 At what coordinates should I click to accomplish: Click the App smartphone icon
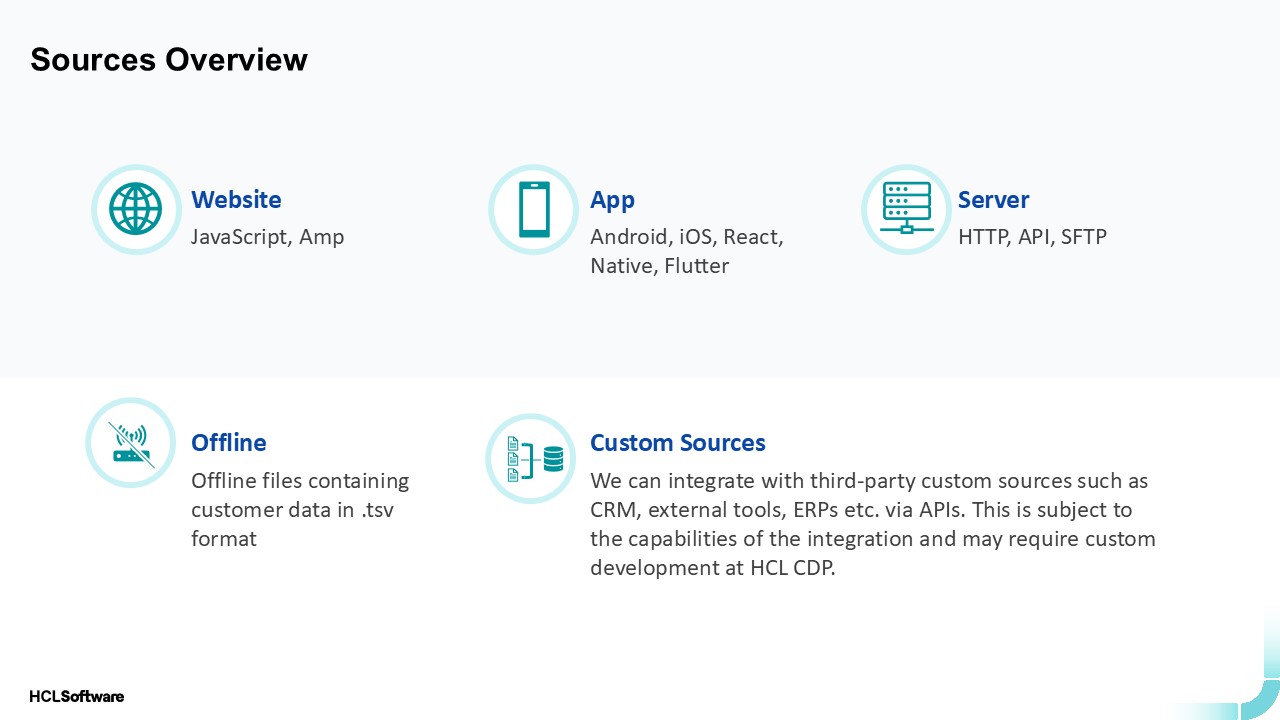pyautogui.click(x=533, y=209)
